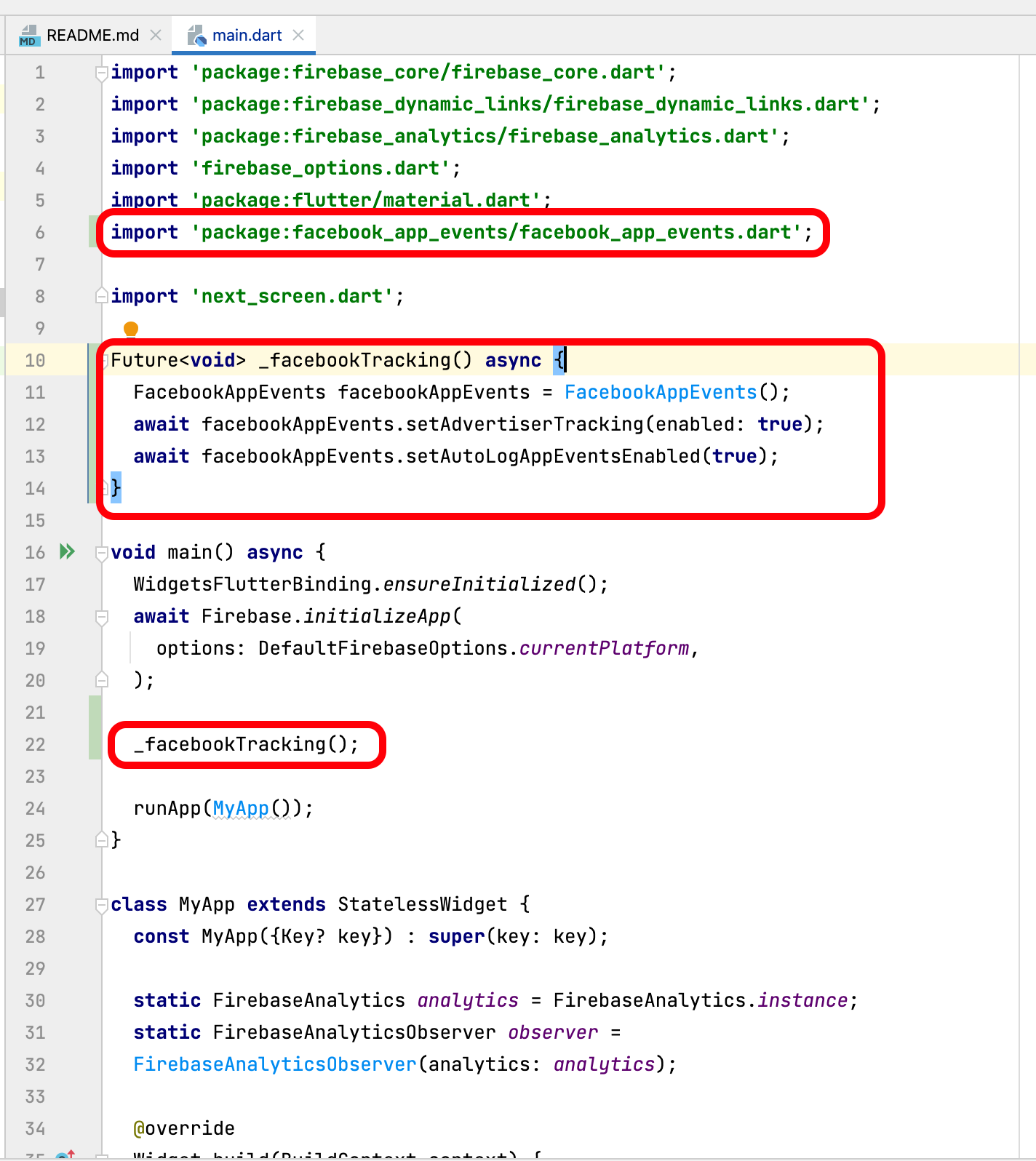Run main() using the green gutter arrow

pyautogui.click(x=67, y=552)
